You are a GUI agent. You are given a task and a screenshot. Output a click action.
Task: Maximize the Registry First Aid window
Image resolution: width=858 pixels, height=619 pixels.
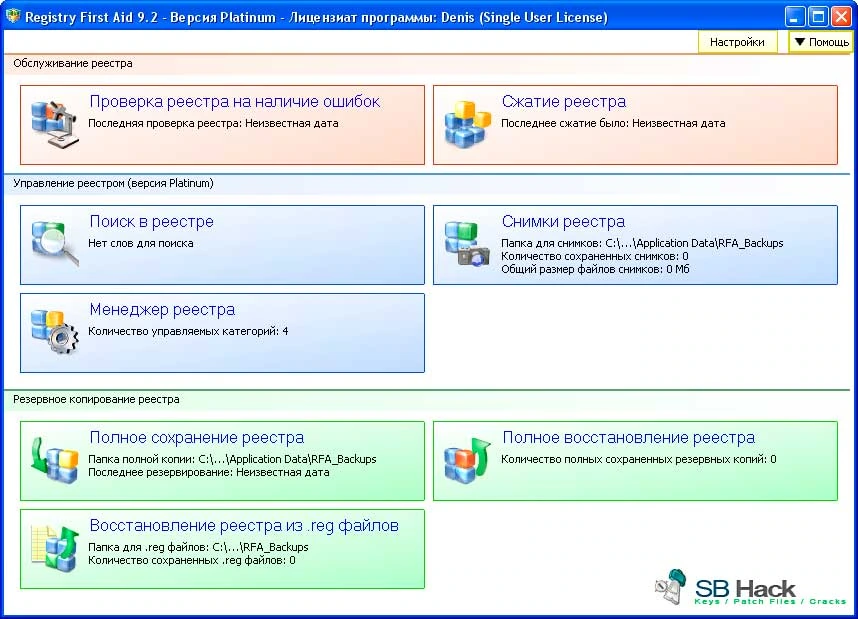[x=818, y=16]
